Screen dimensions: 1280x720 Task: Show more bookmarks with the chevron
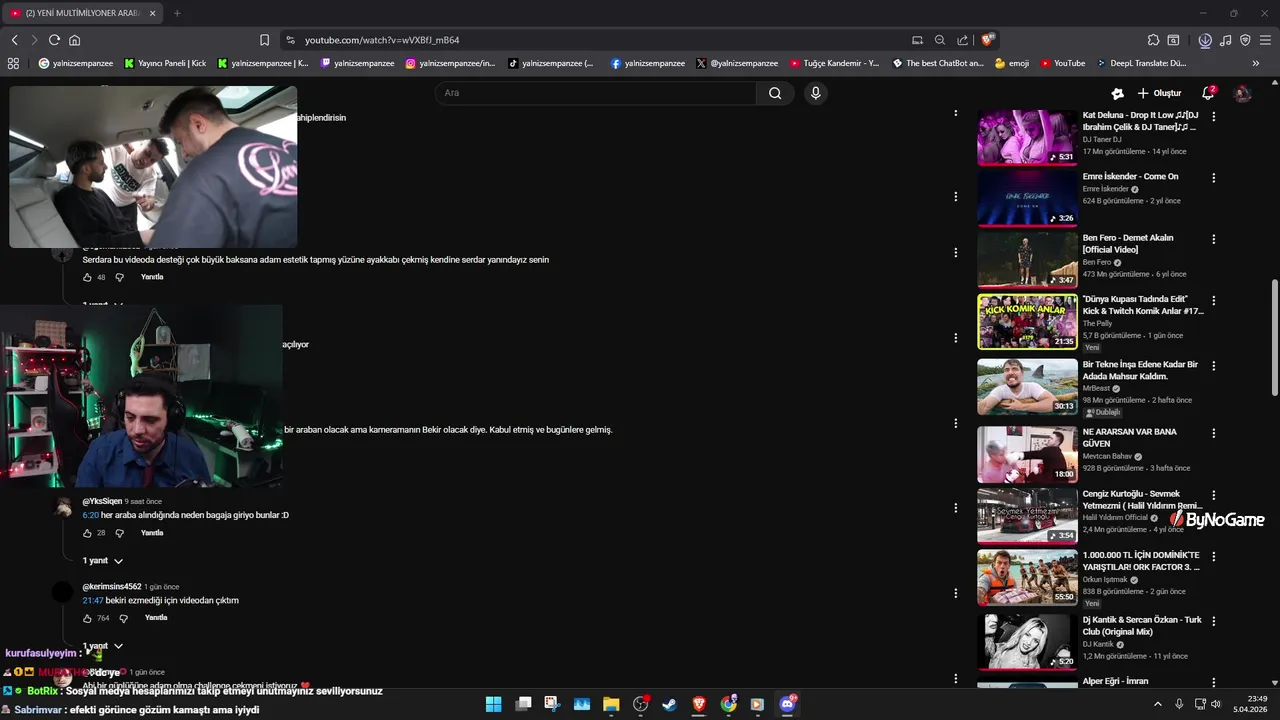1256,63
